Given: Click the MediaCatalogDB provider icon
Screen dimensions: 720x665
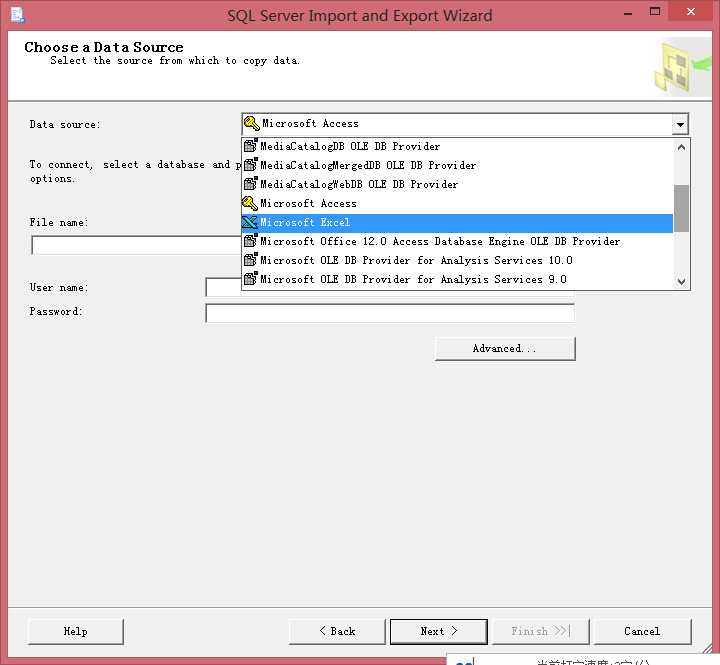Looking at the screenshot, I should pos(250,146).
